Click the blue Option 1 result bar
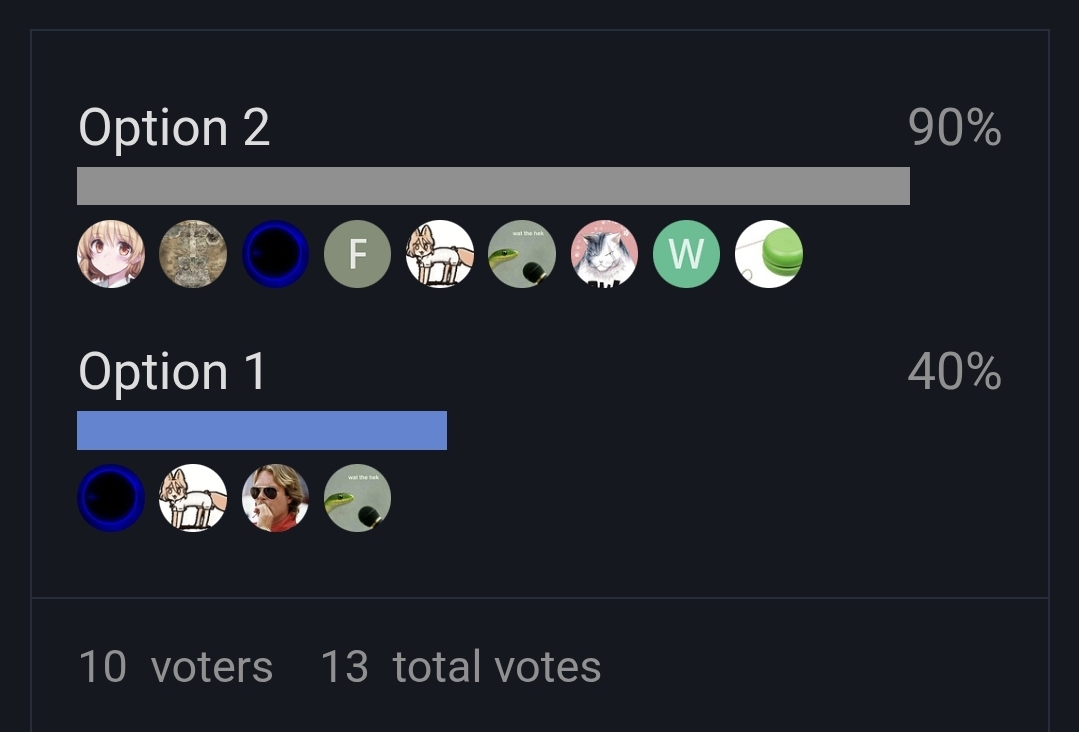The width and height of the screenshot is (1079, 732). (x=262, y=431)
